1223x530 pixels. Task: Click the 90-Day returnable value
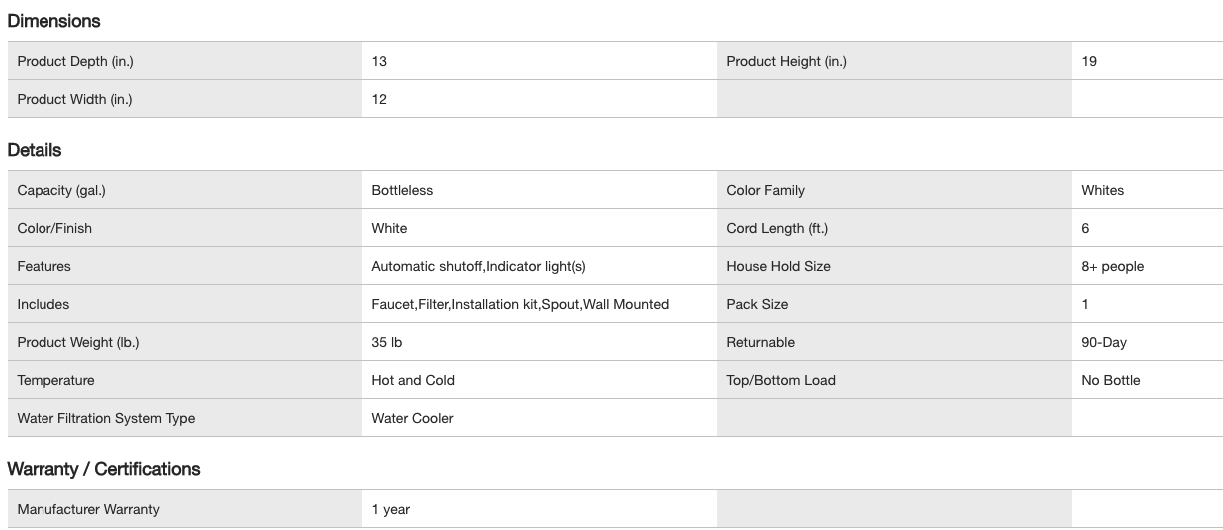[1104, 342]
